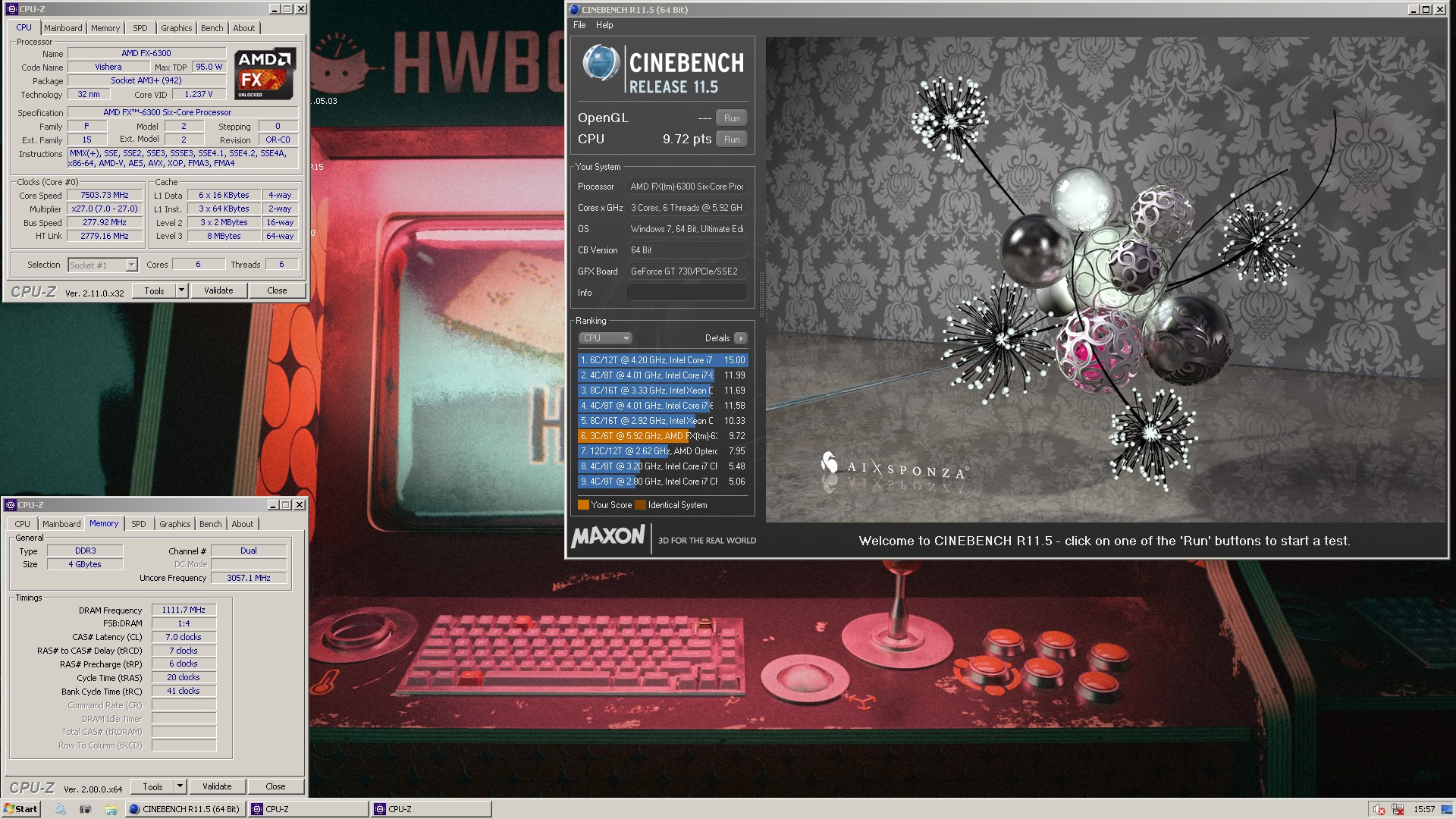Select ranking row 9 scoring 5.06

point(663,482)
